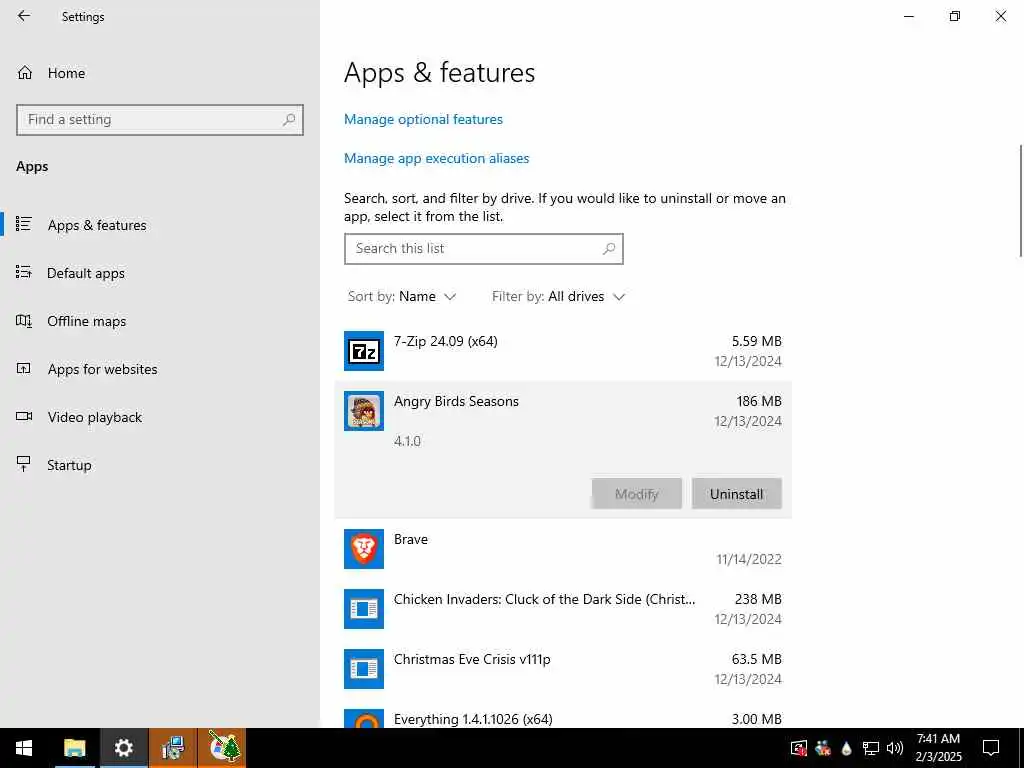Image resolution: width=1024 pixels, height=768 pixels.
Task: Click the Home house icon
Action: coord(25,73)
